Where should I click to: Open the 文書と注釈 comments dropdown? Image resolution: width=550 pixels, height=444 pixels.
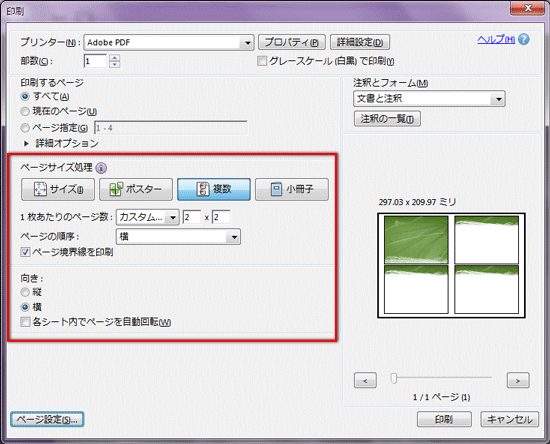coord(429,99)
